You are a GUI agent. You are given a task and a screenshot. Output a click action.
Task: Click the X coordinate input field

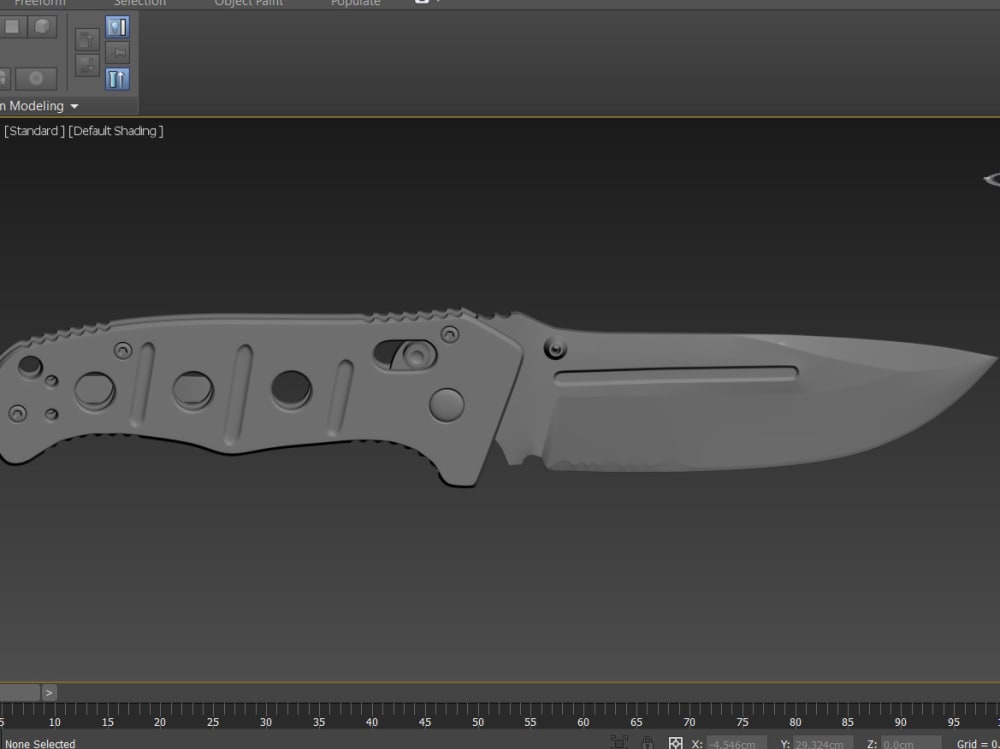(x=736, y=744)
